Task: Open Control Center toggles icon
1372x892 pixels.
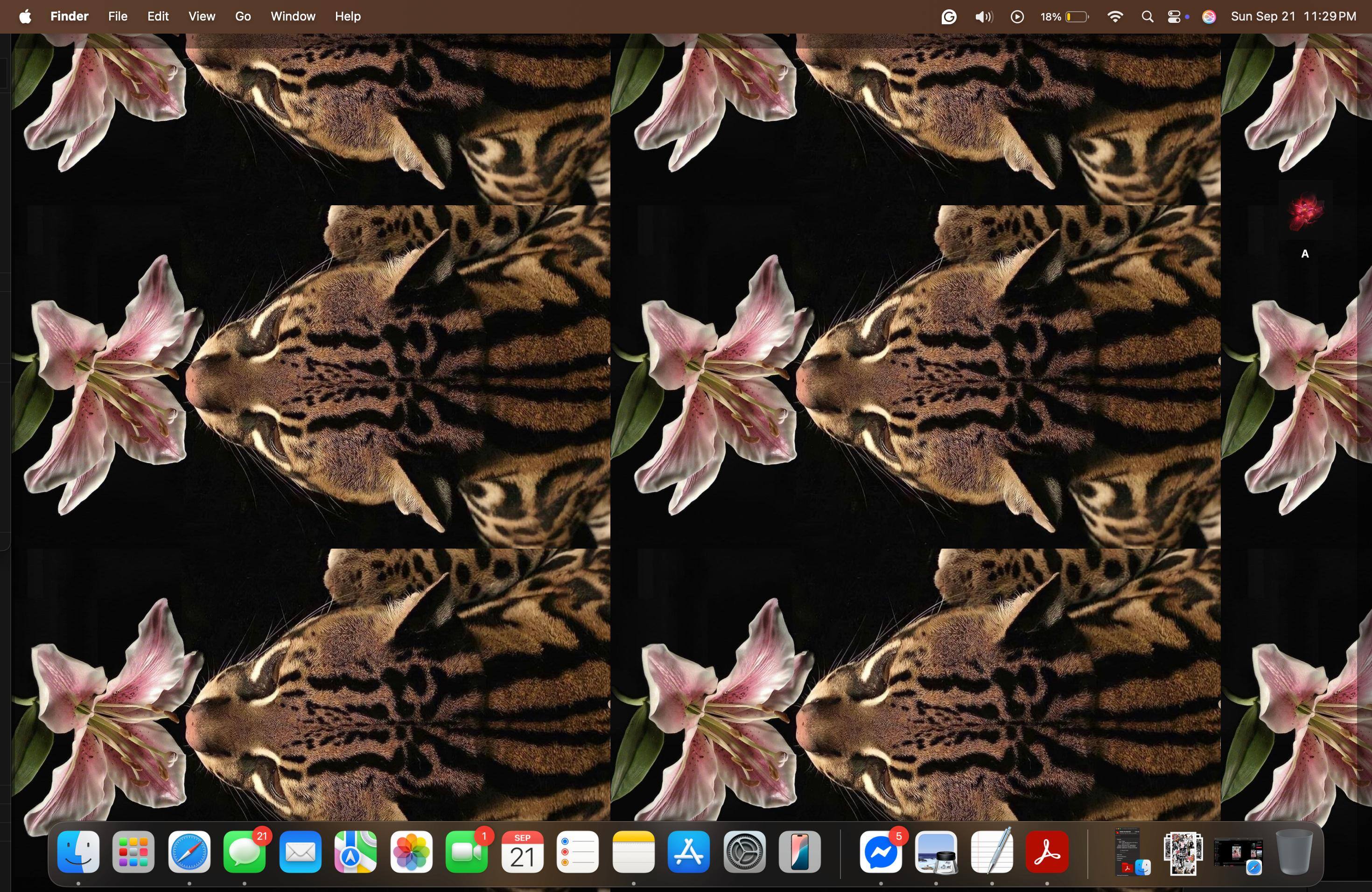Action: (1174, 17)
